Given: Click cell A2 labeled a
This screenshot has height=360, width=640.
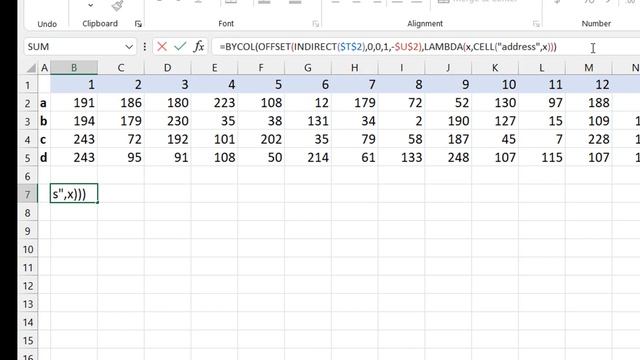Looking at the screenshot, I should click(44, 103).
